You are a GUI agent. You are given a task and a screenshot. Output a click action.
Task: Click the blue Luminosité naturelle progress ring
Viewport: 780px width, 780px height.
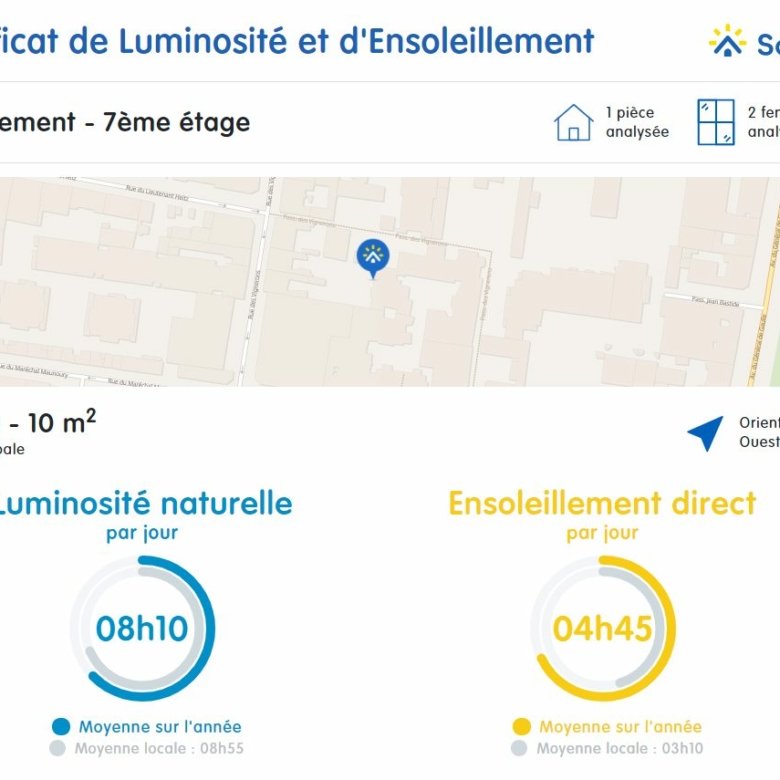(x=142, y=628)
